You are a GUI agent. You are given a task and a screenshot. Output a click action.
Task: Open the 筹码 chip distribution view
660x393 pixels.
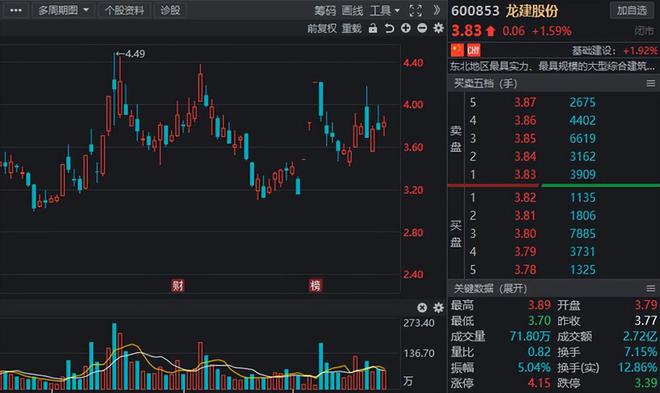tap(325, 11)
